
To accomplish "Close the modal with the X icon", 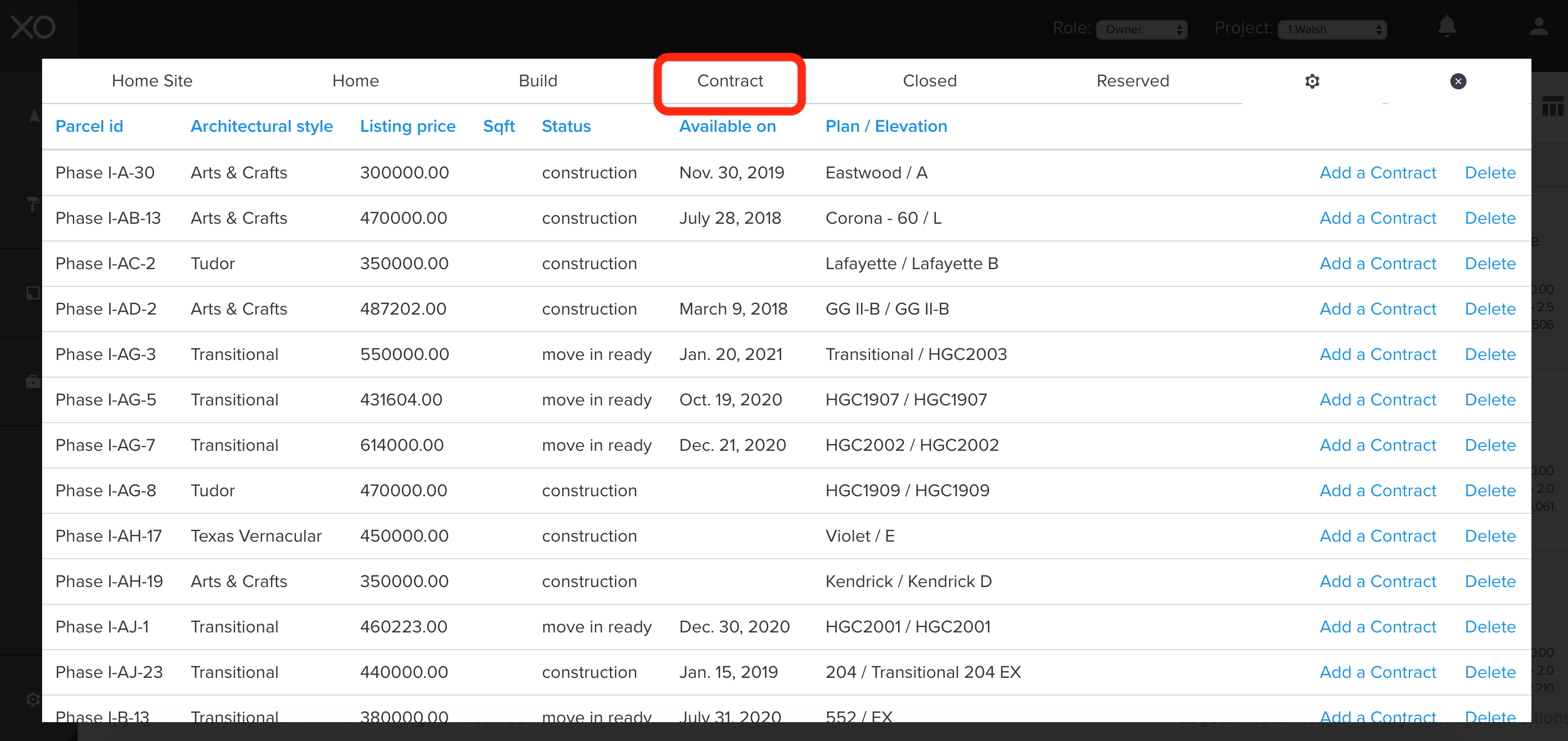I will pos(1457,81).
